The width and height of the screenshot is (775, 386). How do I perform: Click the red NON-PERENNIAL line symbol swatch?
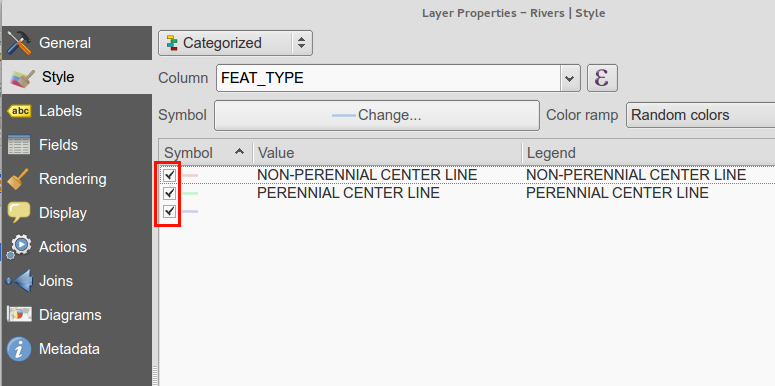(x=190, y=175)
